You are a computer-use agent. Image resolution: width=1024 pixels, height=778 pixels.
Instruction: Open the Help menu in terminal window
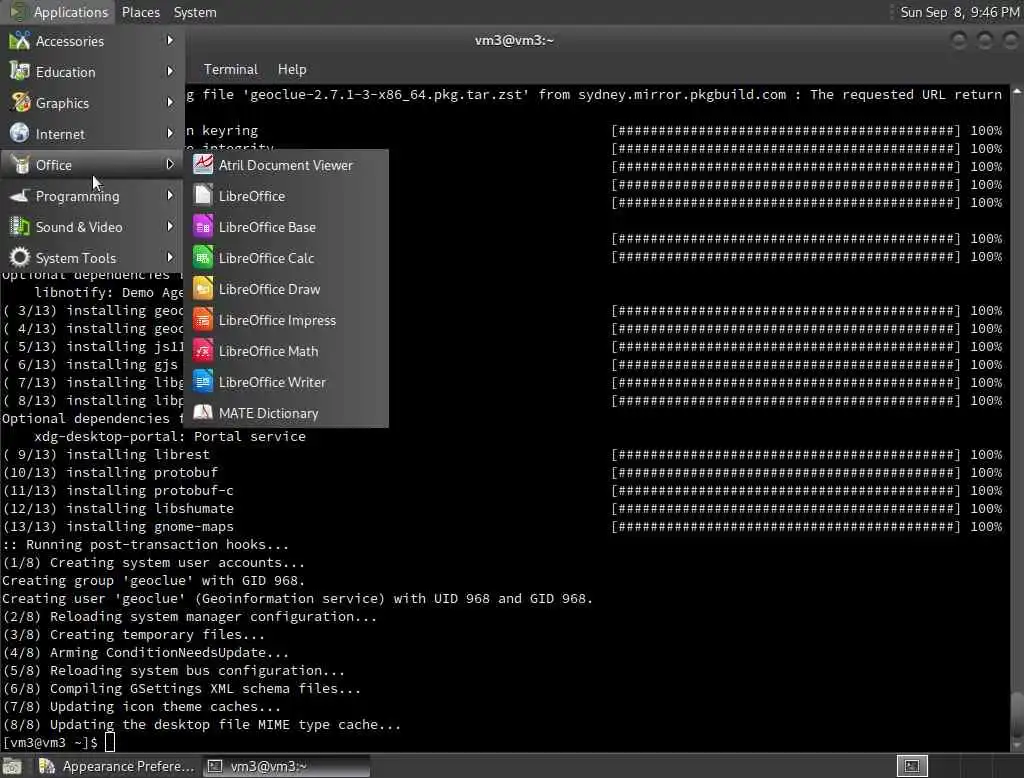[291, 69]
